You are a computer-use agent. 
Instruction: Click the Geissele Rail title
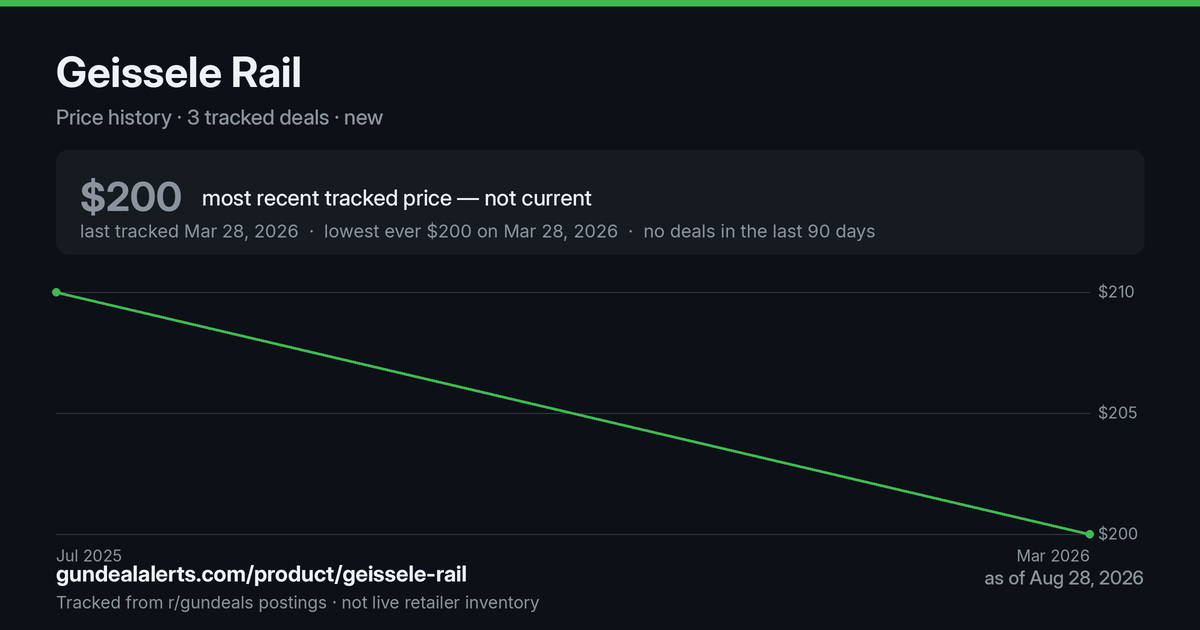178,73
